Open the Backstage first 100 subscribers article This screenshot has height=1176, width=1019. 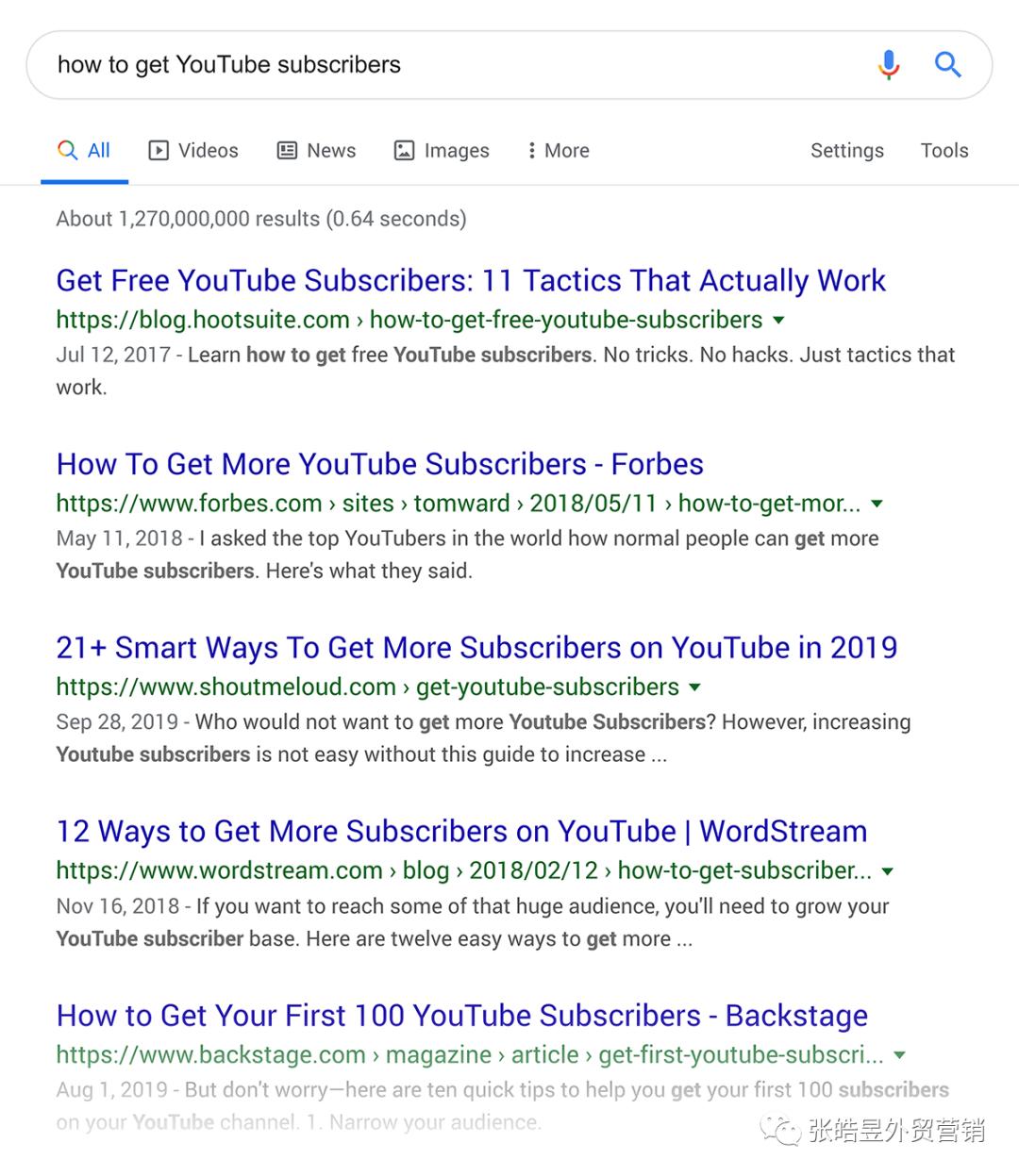tap(461, 1016)
